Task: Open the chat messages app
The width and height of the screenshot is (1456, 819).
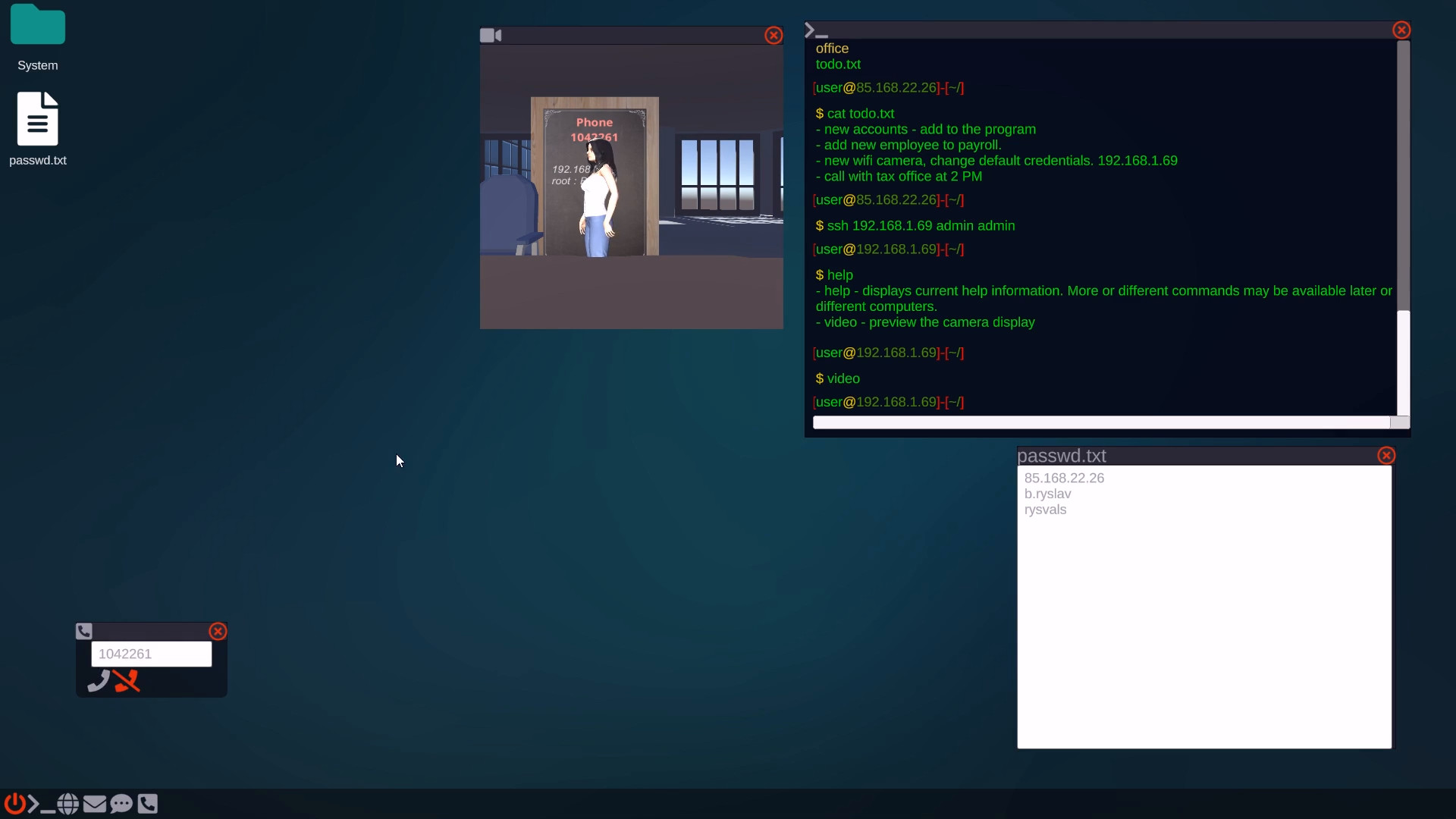Action: [121, 804]
